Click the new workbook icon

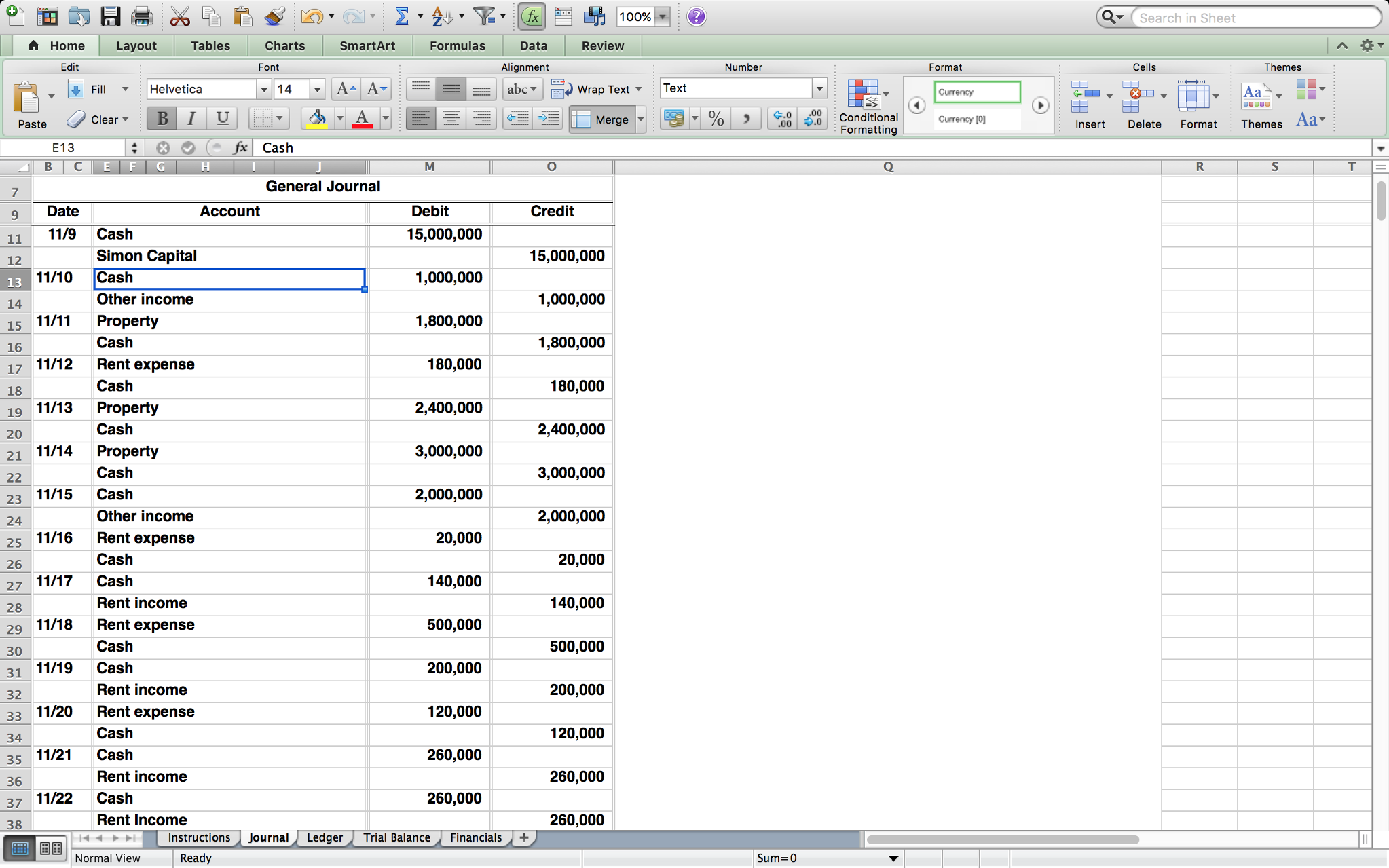pos(15,16)
